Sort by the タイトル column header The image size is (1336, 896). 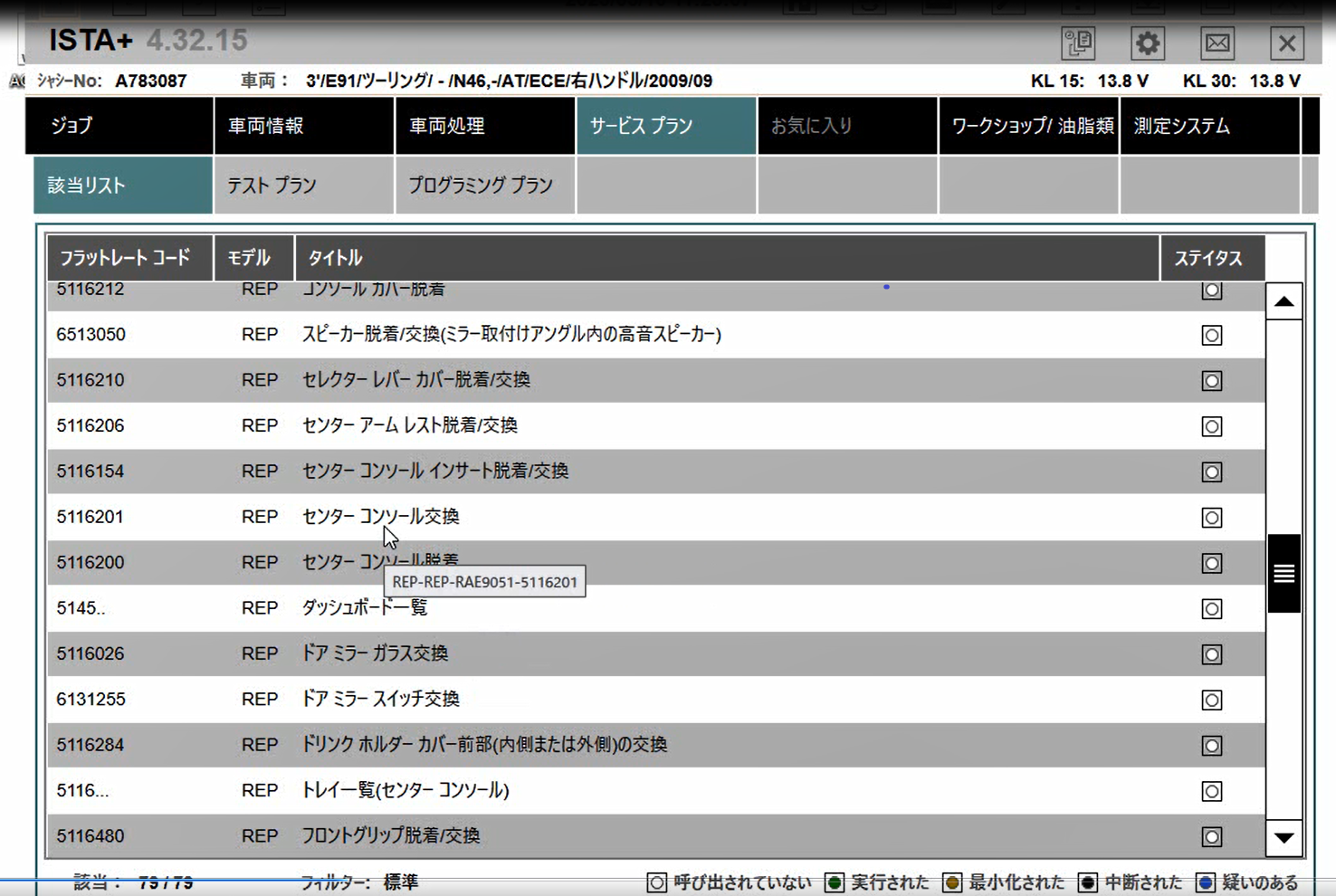(727, 258)
